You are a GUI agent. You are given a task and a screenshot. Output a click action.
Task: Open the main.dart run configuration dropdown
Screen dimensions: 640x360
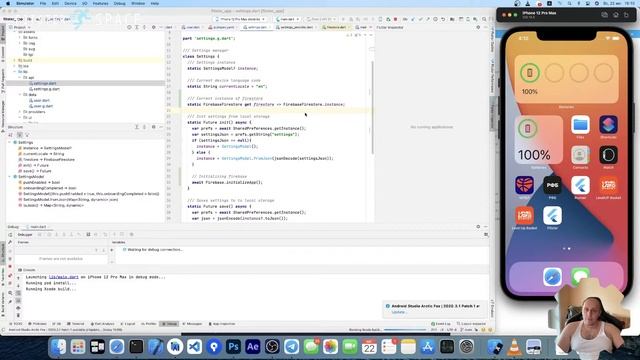[287, 19]
